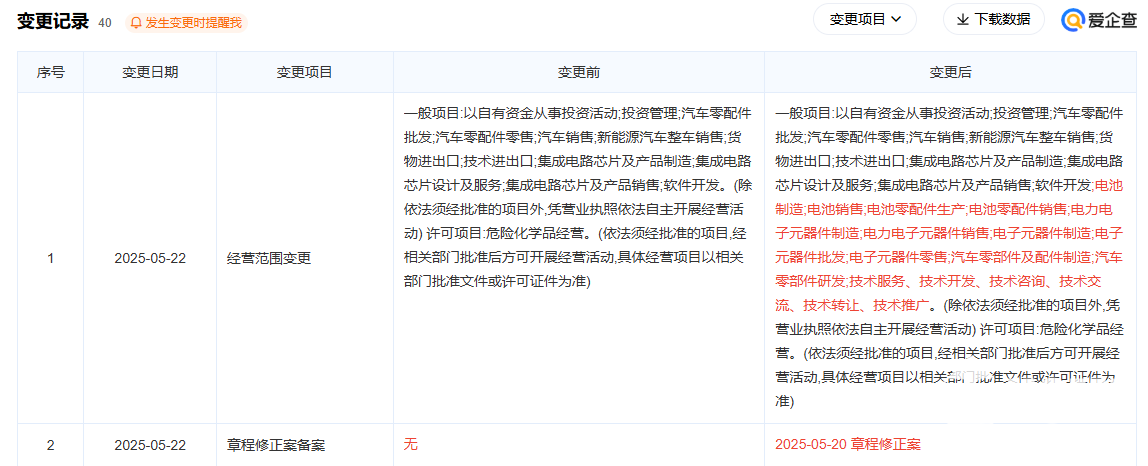Image resolution: width=1148 pixels, height=466 pixels.
Task: Click the 变更记录 section title
Action: pos(53,21)
